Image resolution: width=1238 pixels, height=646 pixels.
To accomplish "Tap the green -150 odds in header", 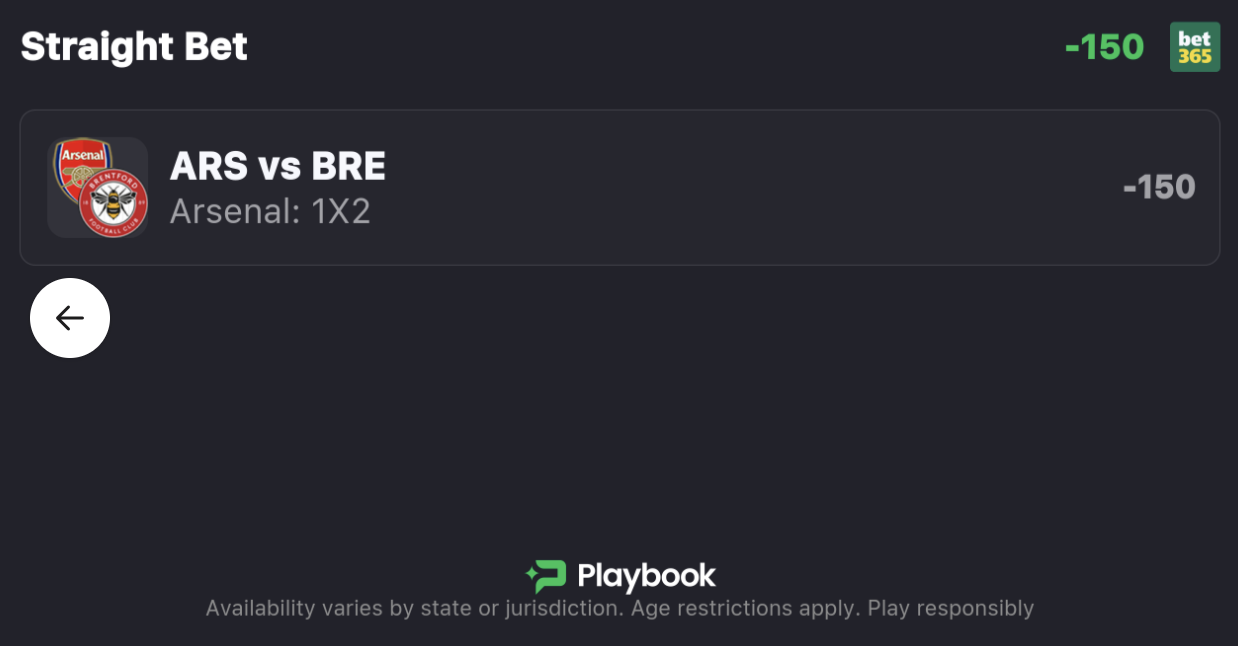I will (1104, 47).
